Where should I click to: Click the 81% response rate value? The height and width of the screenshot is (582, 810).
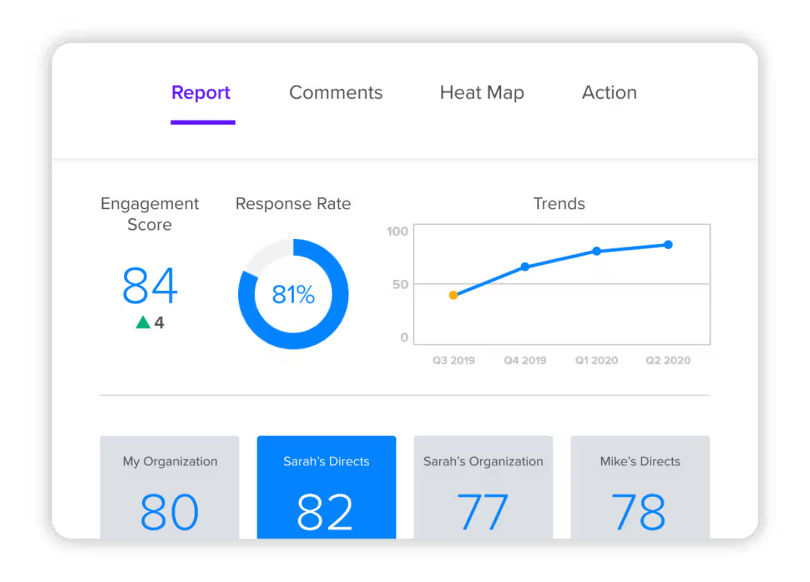(x=293, y=295)
